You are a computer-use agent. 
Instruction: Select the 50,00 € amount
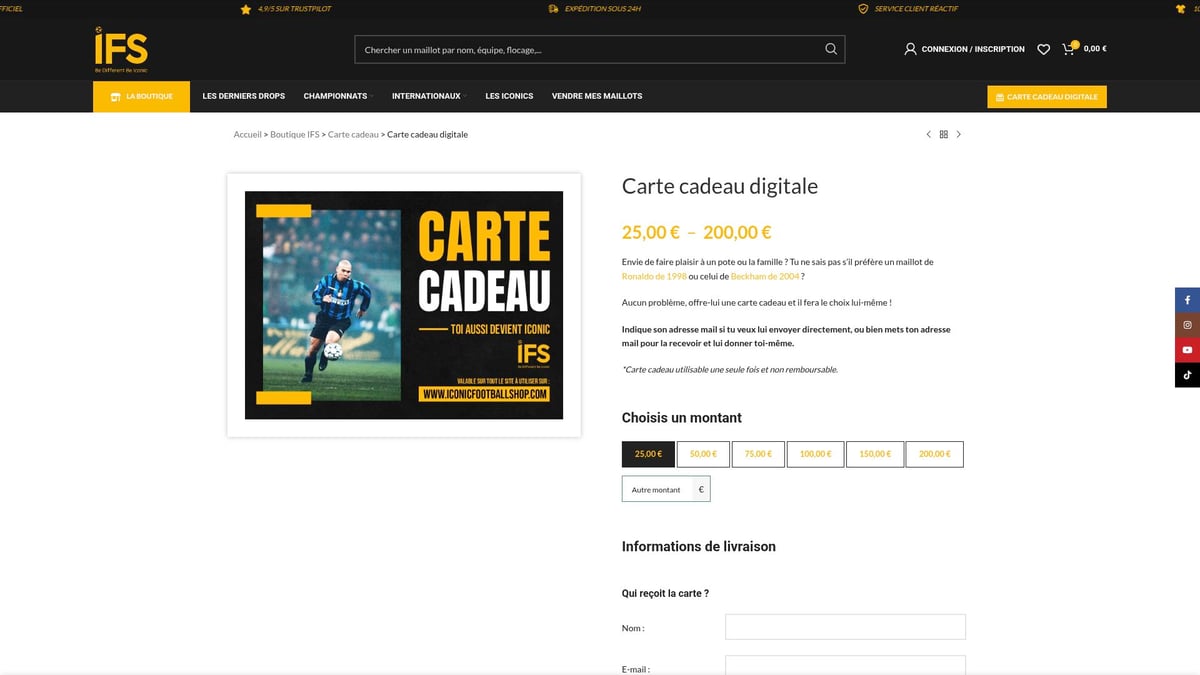click(x=703, y=454)
